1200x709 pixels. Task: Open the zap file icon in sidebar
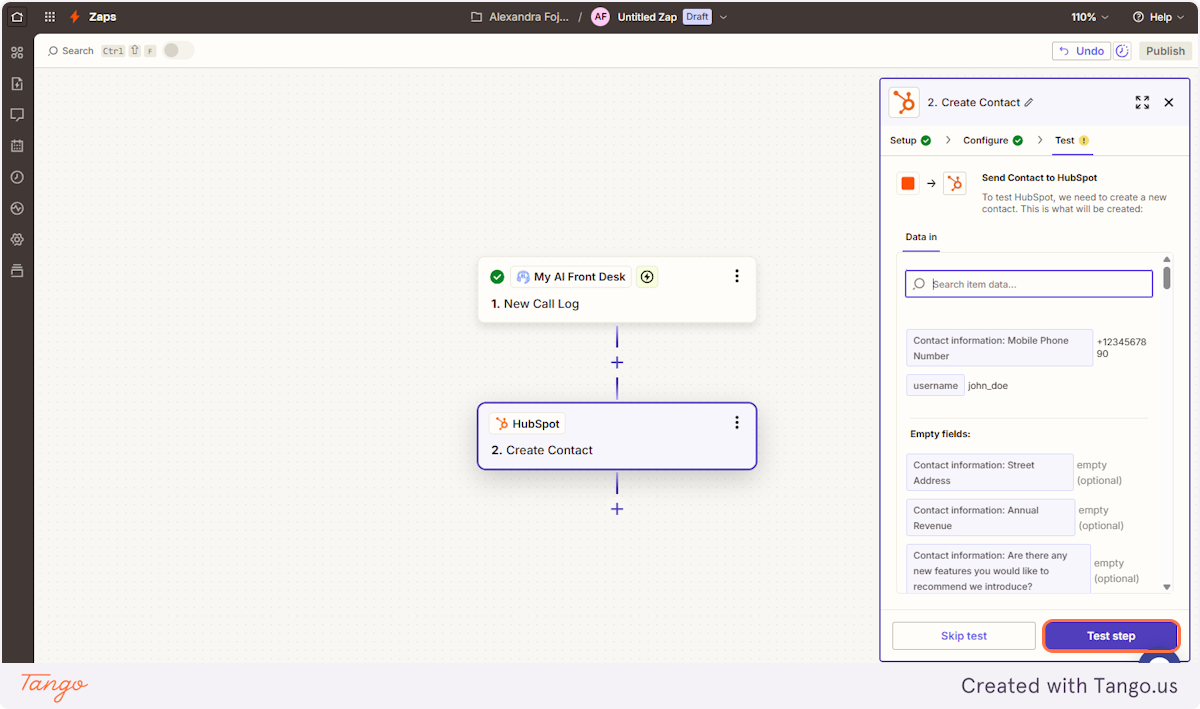pyautogui.click(x=17, y=83)
